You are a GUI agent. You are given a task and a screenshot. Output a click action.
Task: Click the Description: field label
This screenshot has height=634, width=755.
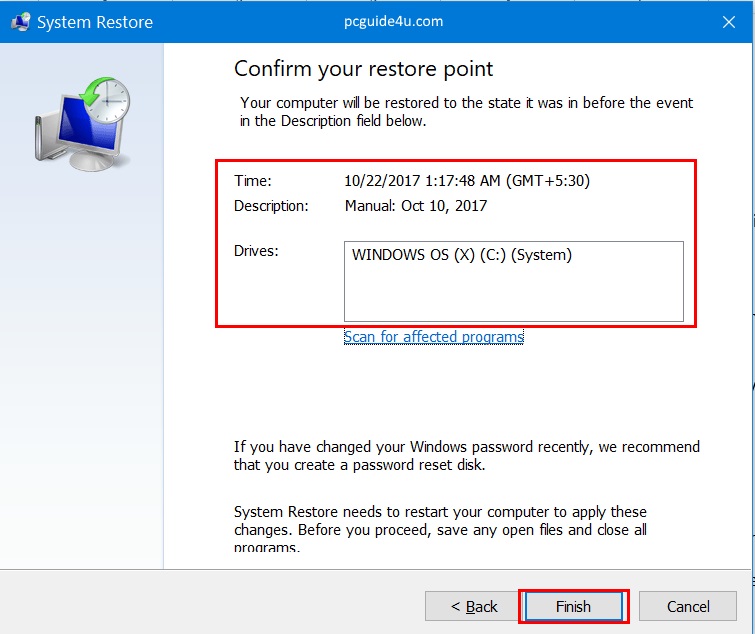271,205
